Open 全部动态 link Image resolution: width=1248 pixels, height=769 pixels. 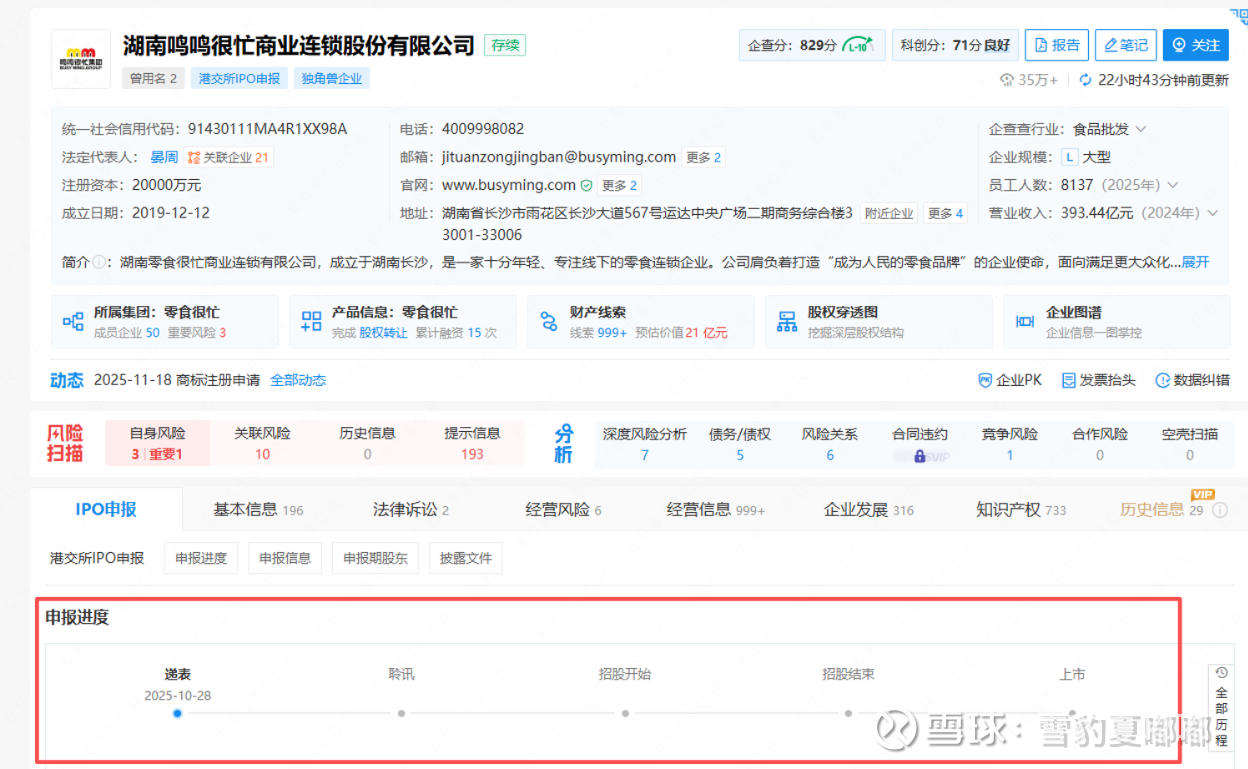298,380
